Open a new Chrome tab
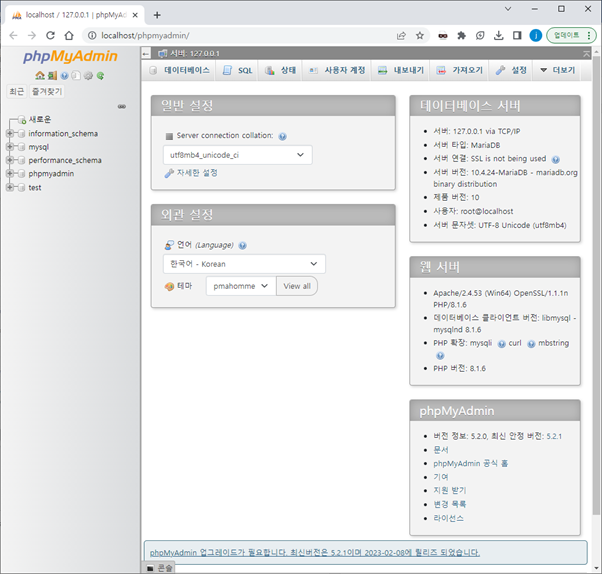Image resolution: width=602 pixels, height=574 pixels. tap(157, 15)
